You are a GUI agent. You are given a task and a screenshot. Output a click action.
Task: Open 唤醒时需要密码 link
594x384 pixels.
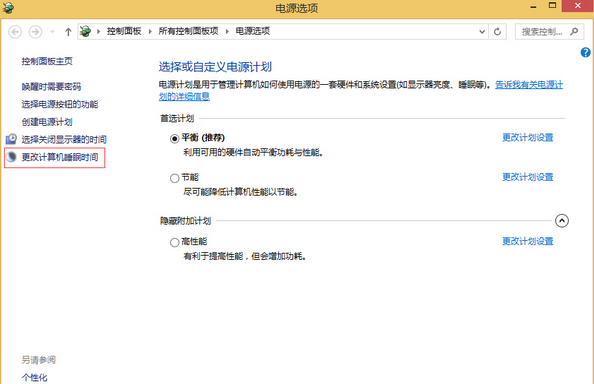(x=51, y=87)
